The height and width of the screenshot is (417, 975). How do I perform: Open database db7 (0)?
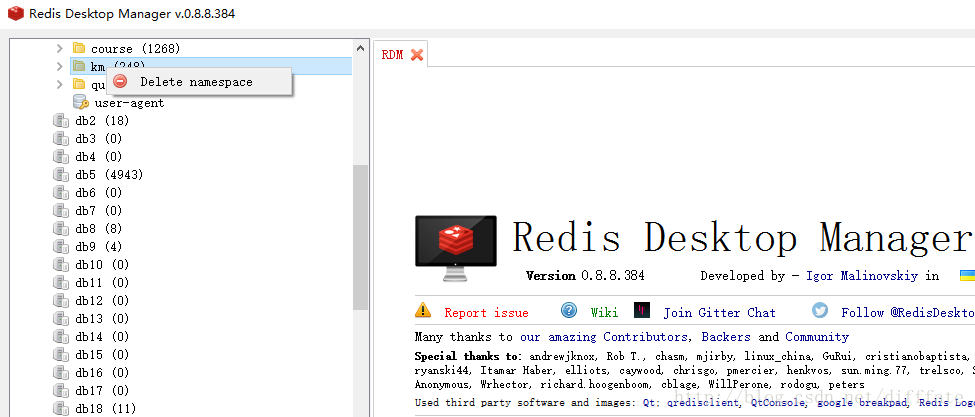click(98, 211)
